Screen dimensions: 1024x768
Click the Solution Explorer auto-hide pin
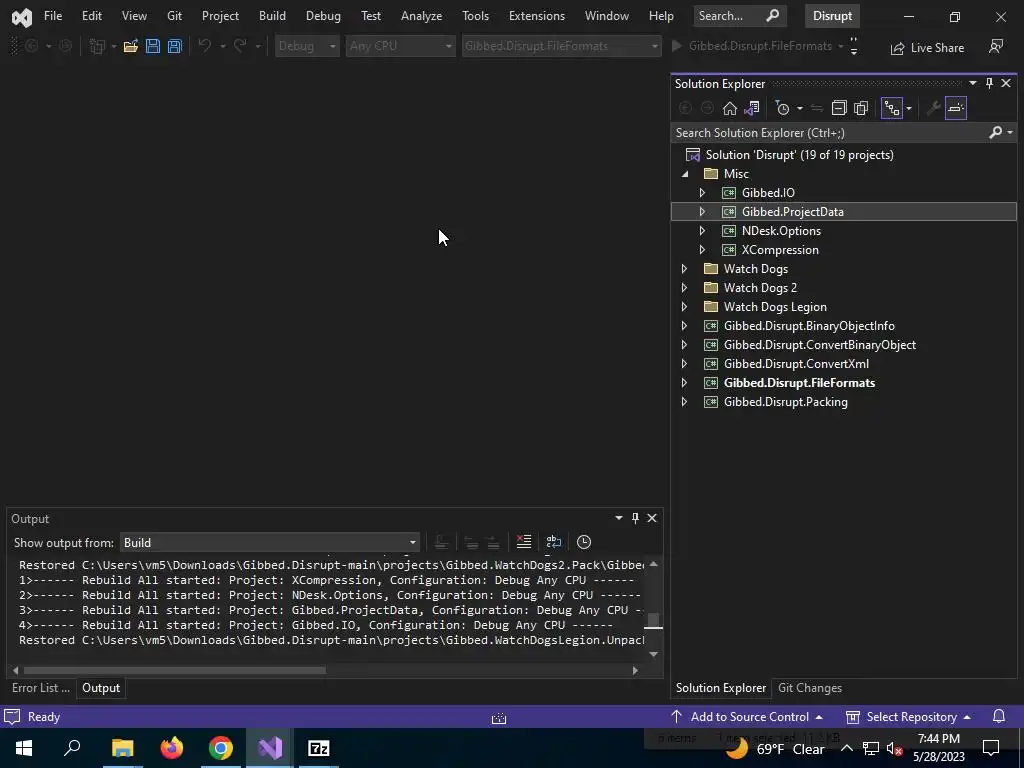pyautogui.click(x=989, y=84)
